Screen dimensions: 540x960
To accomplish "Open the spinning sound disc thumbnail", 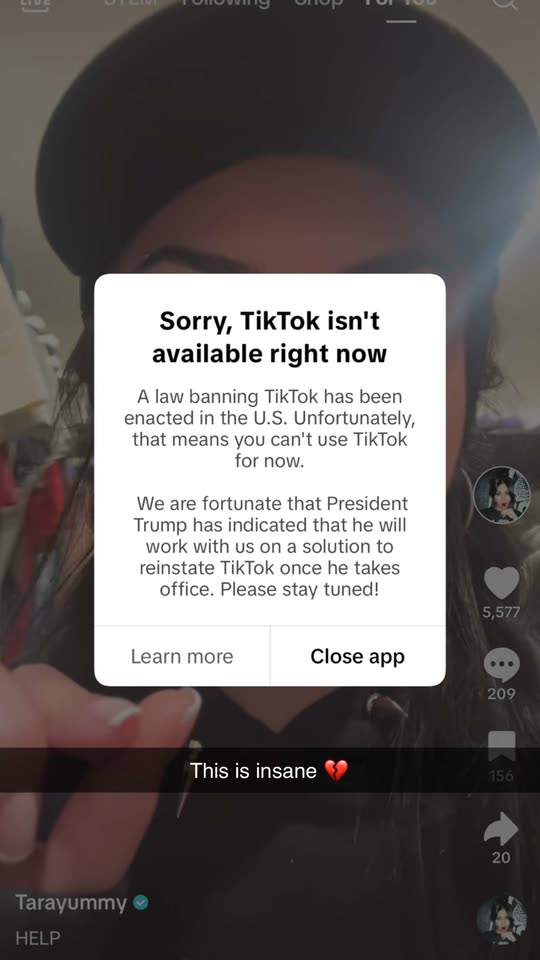I will (x=502, y=919).
